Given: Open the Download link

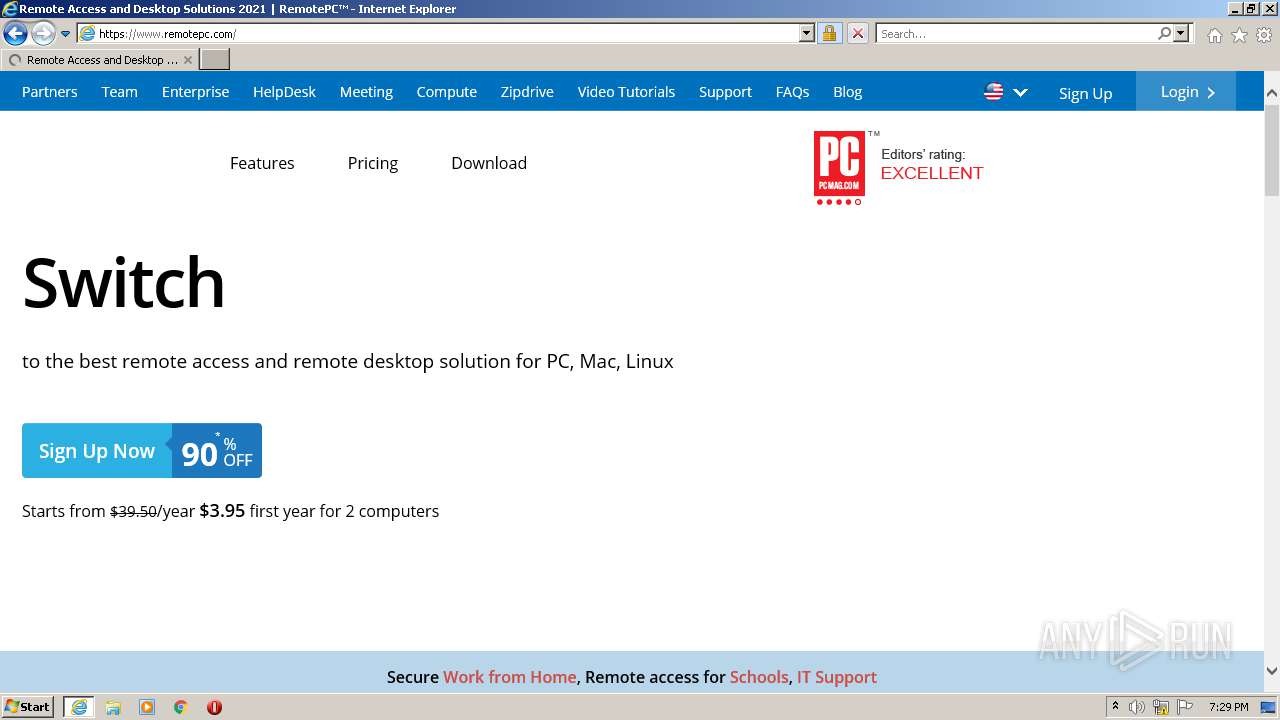Looking at the screenshot, I should [x=489, y=163].
